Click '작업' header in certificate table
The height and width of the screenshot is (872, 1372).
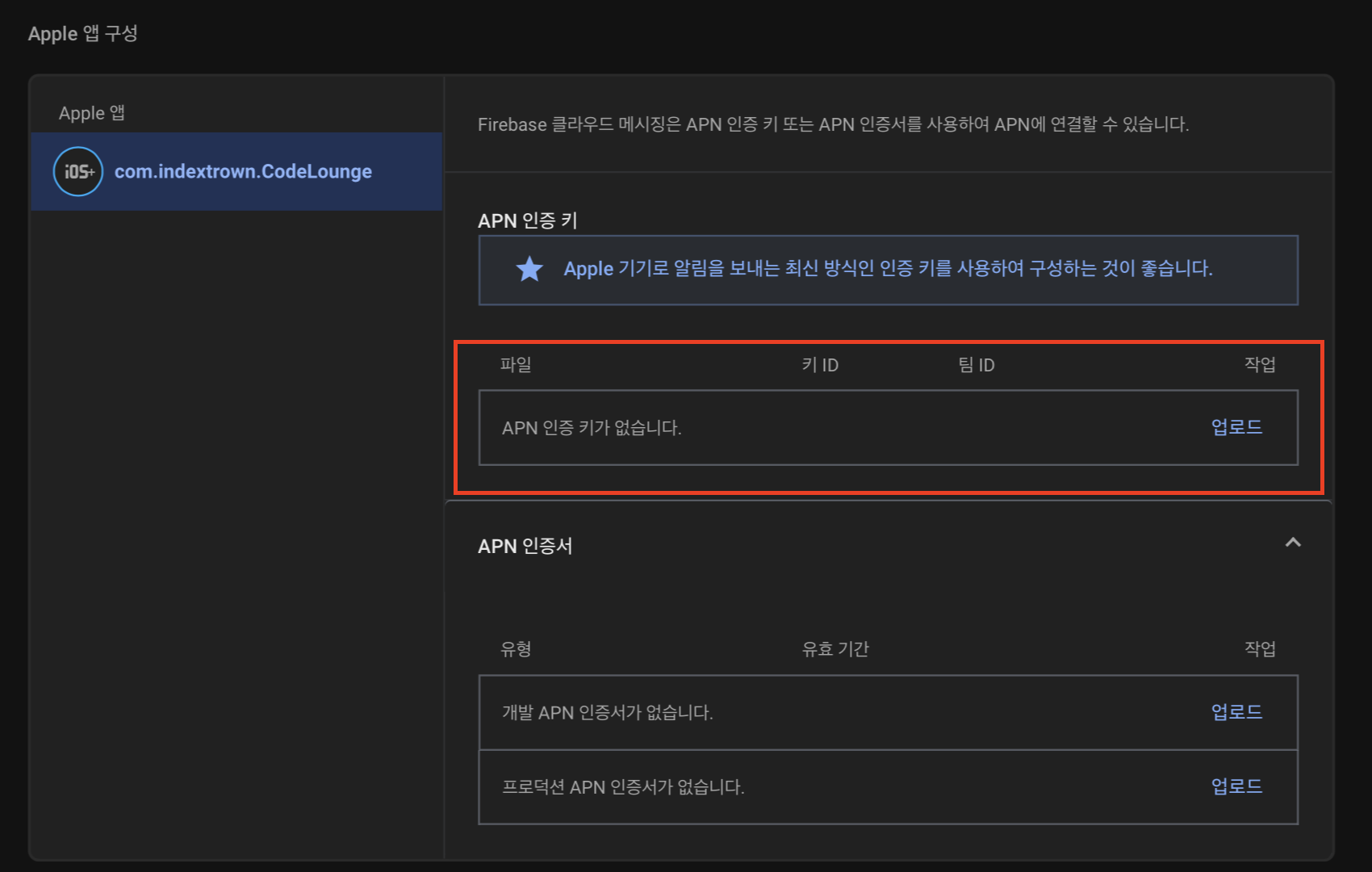(1260, 648)
